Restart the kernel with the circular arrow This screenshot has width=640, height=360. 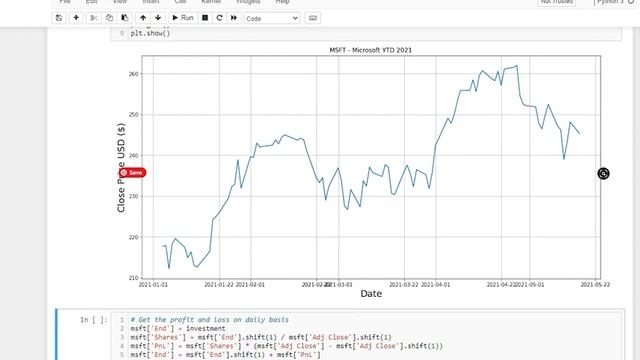[x=219, y=18]
